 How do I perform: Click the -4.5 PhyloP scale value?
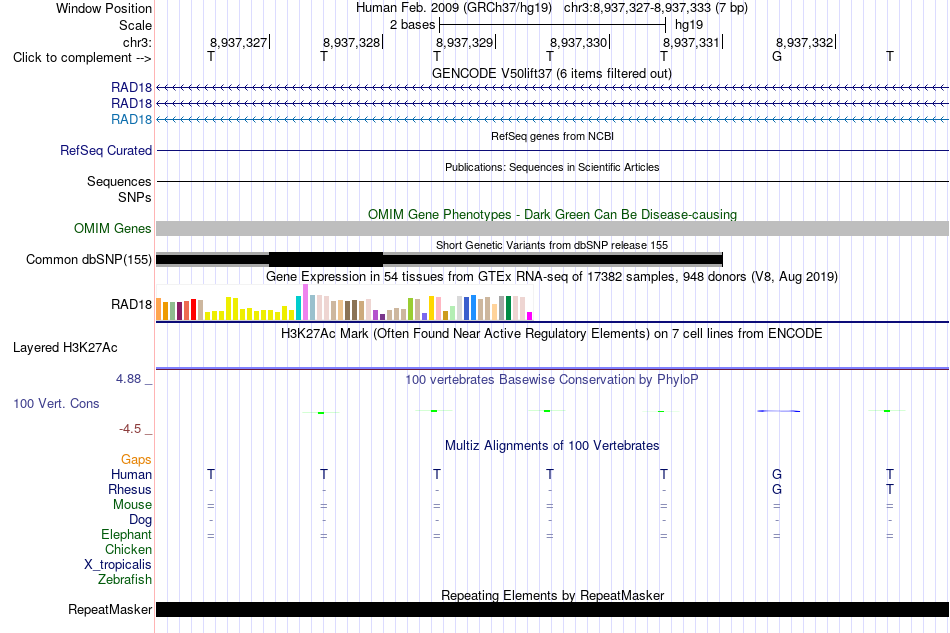130,429
